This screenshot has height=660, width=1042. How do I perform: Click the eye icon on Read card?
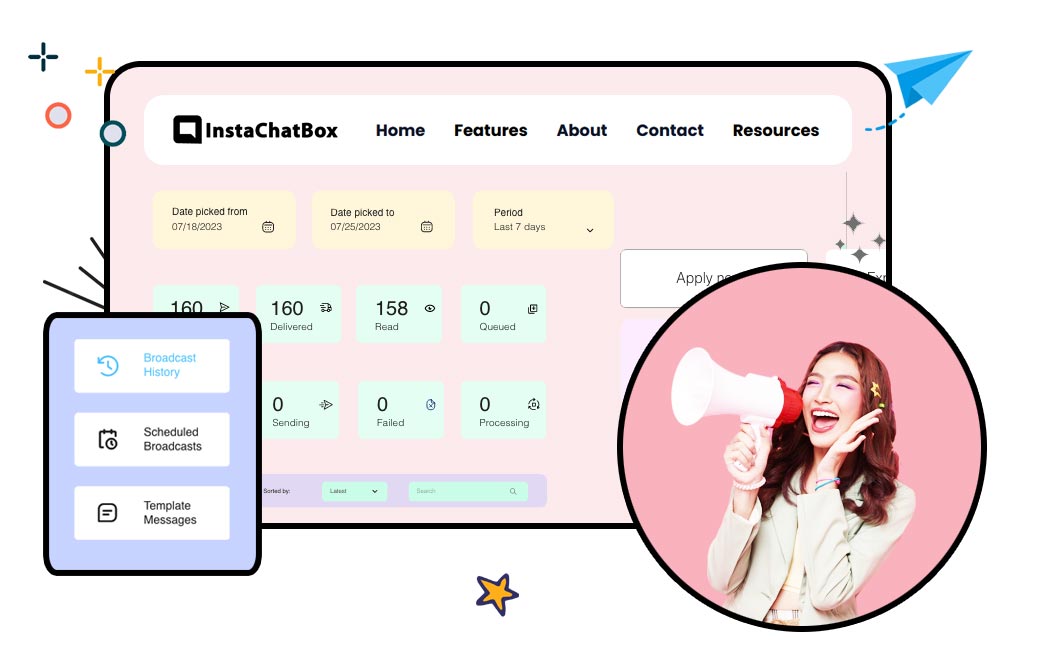click(430, 308)
